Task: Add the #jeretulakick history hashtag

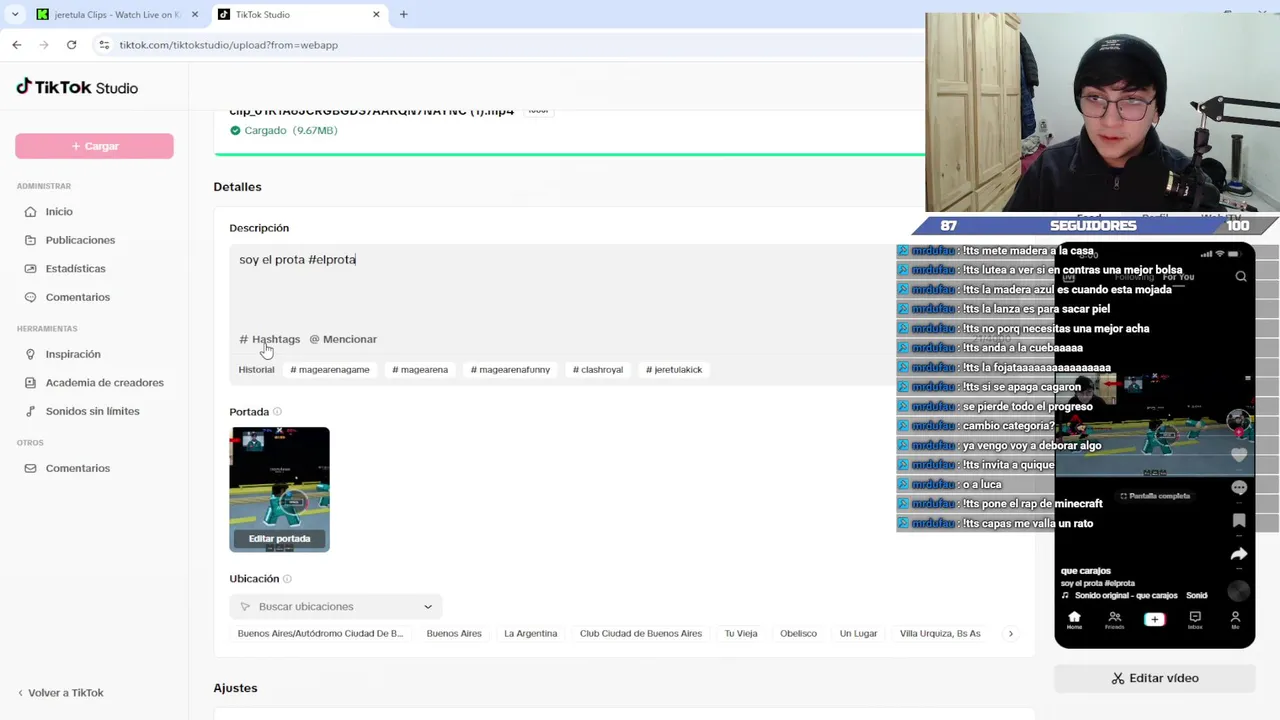Action: tap(674, 370)
